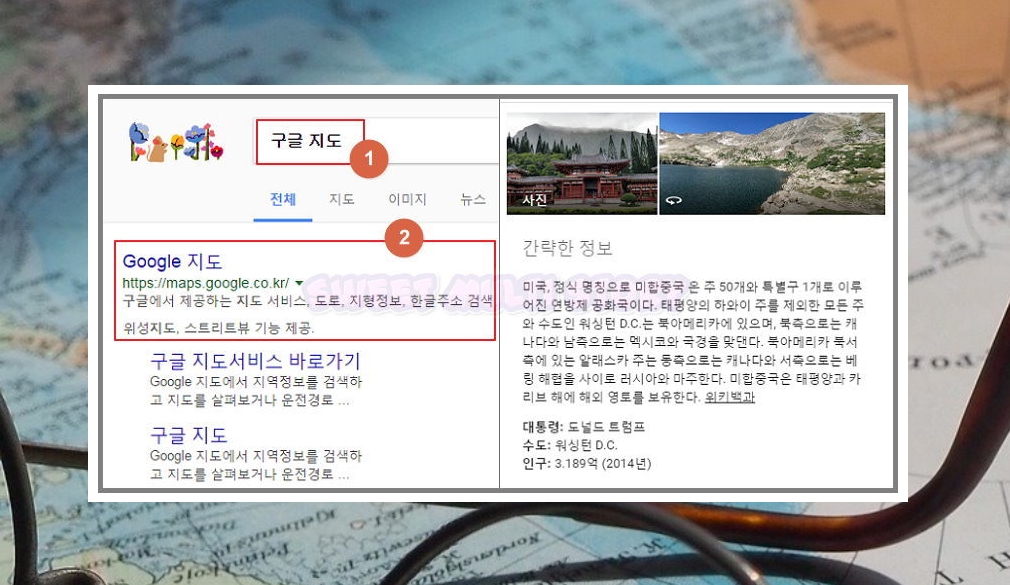Click the maps.google.co.kr URL text
1010x585 pixels.
(205, 283)
